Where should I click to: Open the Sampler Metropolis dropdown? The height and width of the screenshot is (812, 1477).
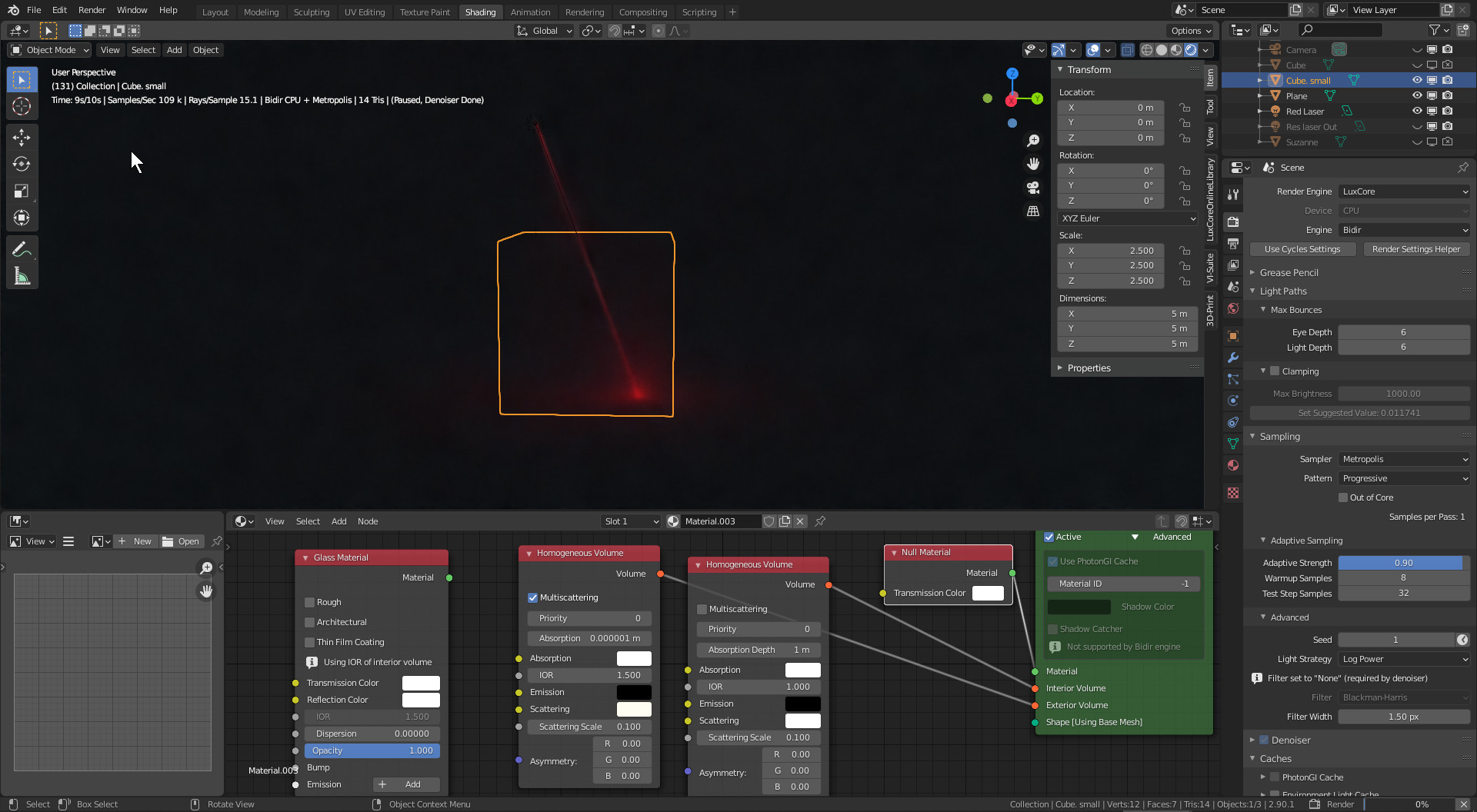click(x=1404, y=459)
